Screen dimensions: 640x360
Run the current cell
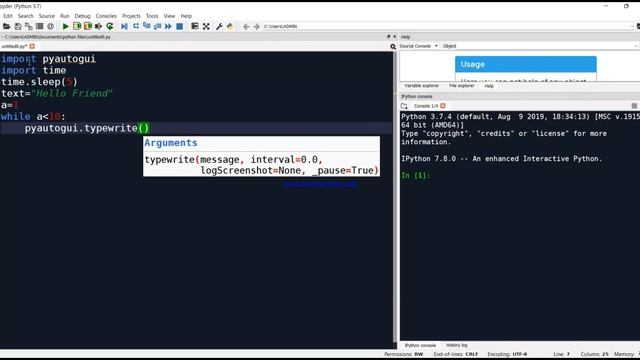77,26
